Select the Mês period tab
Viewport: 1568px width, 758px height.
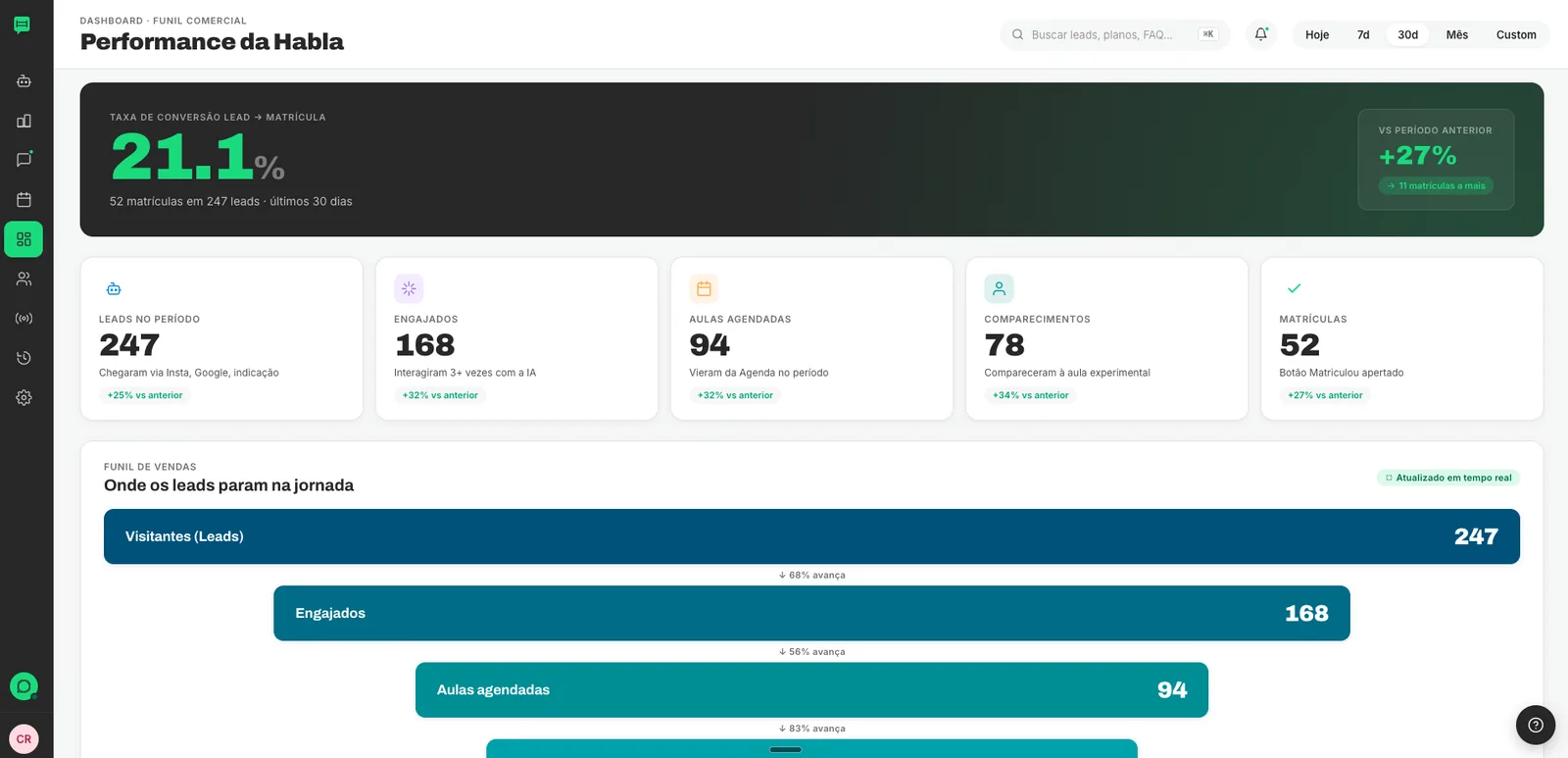pyautogui.click(x=1457, y=34)
